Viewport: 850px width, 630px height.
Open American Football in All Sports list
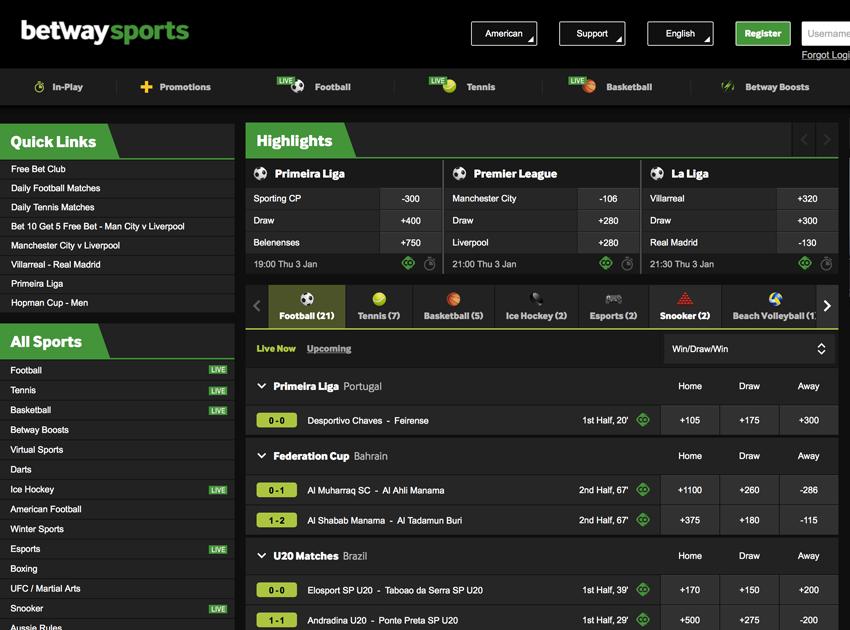[117, 509]
